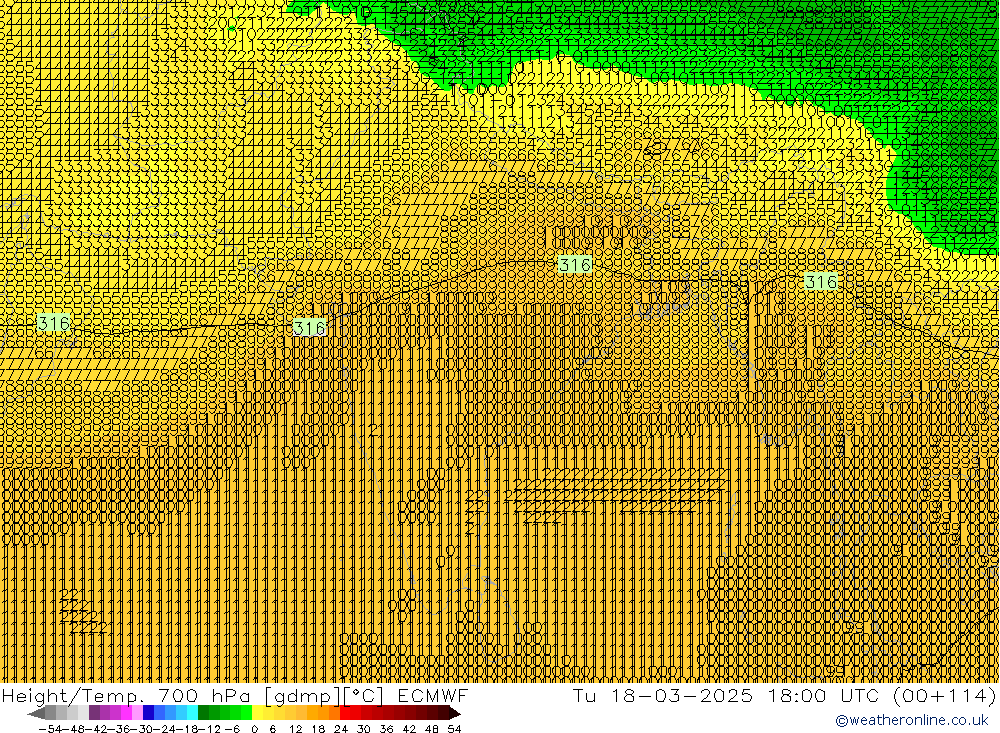Click the rightmost '316' contour label

[820, 282]
